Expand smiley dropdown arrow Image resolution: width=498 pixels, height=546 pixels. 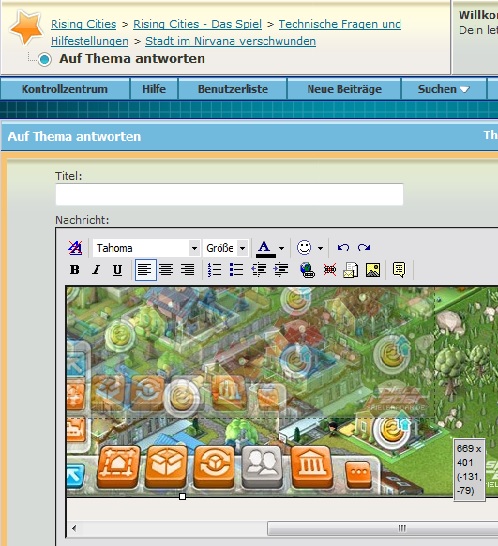320,248
